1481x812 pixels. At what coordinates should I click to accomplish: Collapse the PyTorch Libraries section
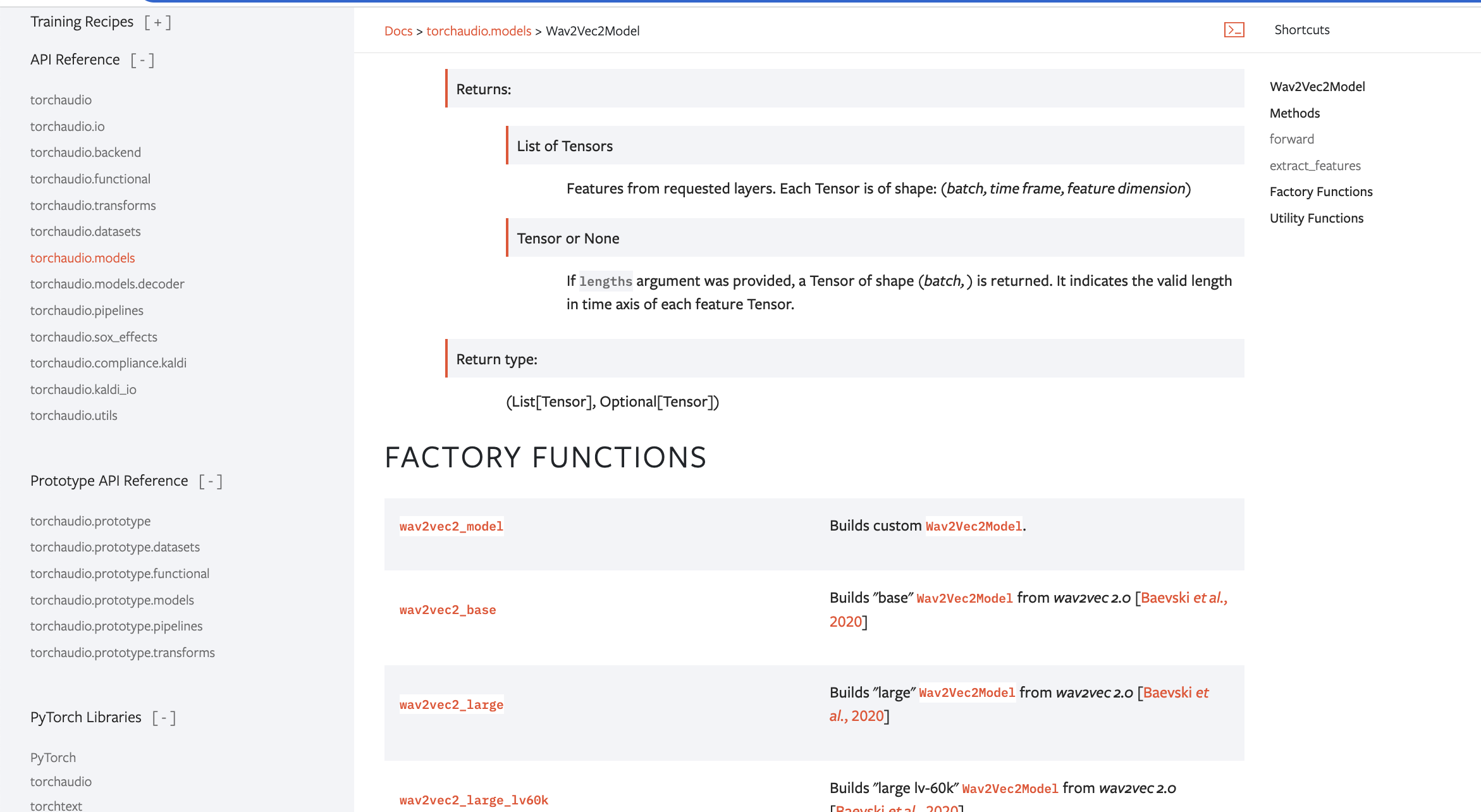tap(164, 718)
